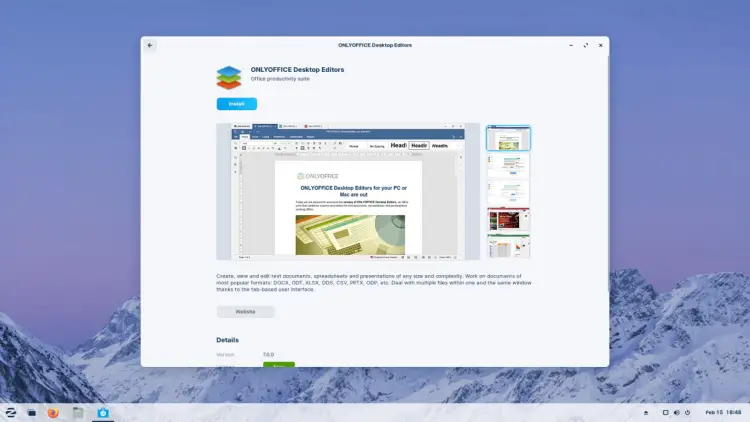The image size is (750, 422).
Task: Open the Software store taskbar icon
Action: pyautogui.click(x=103, y=412)
